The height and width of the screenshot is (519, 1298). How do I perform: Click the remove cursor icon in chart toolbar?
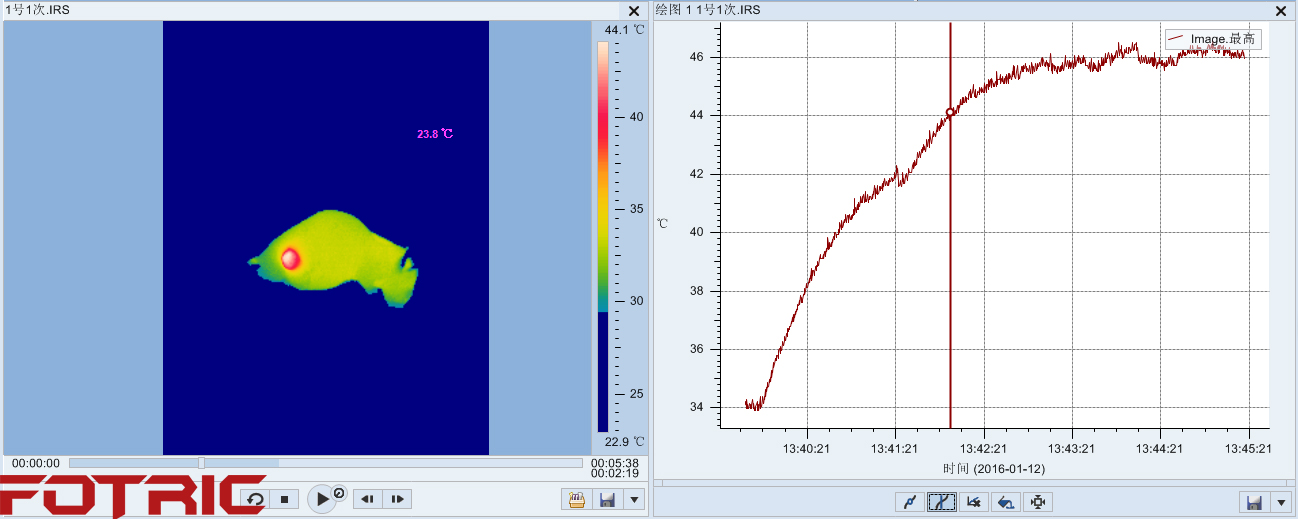tap(973, 502)
